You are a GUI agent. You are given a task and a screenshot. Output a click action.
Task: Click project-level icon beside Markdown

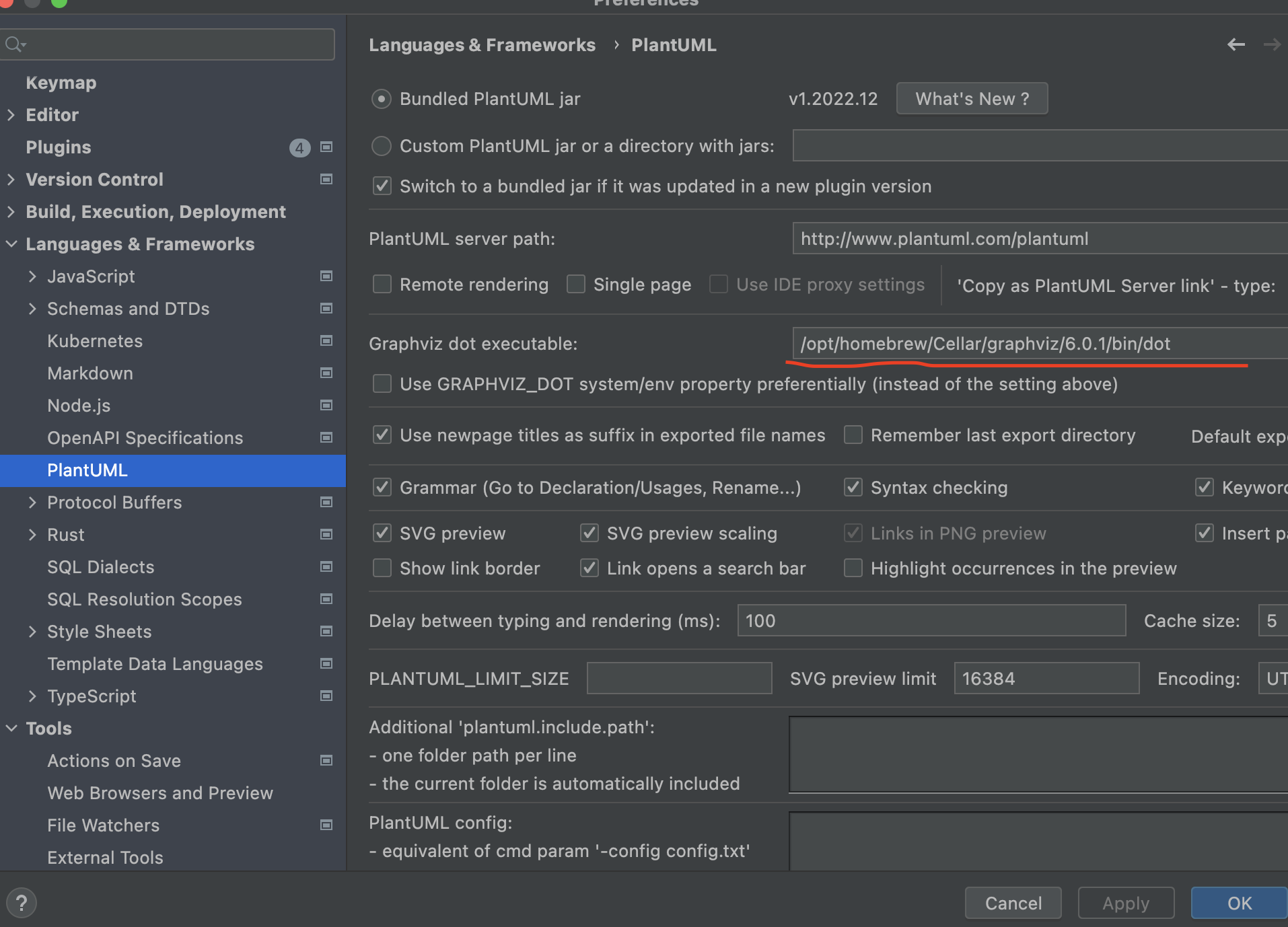pyautogui.click(x=326, y=373)
